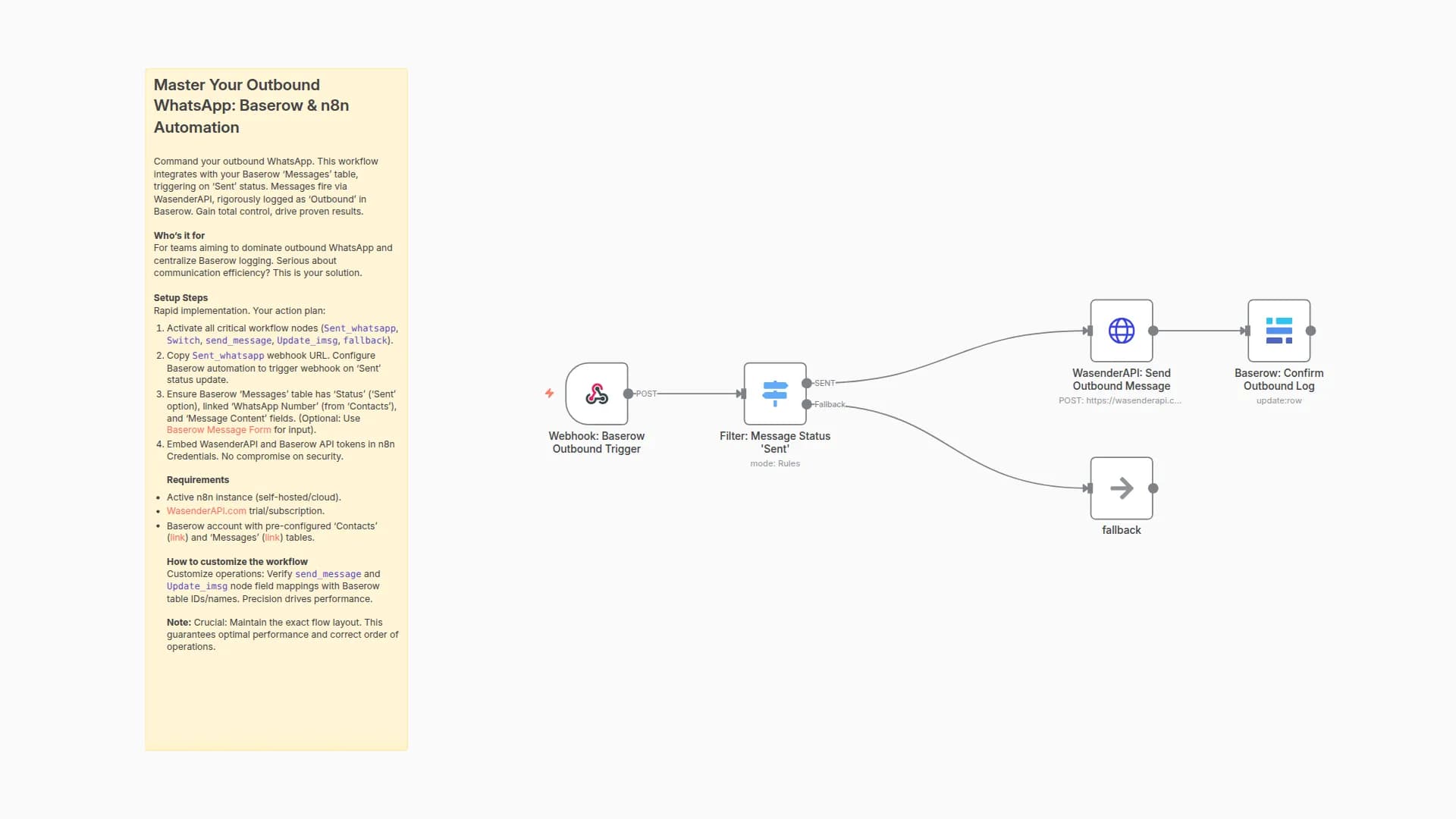
Task: Click the orange lightning bolt beside the webhook node
Action: (549, 394)
